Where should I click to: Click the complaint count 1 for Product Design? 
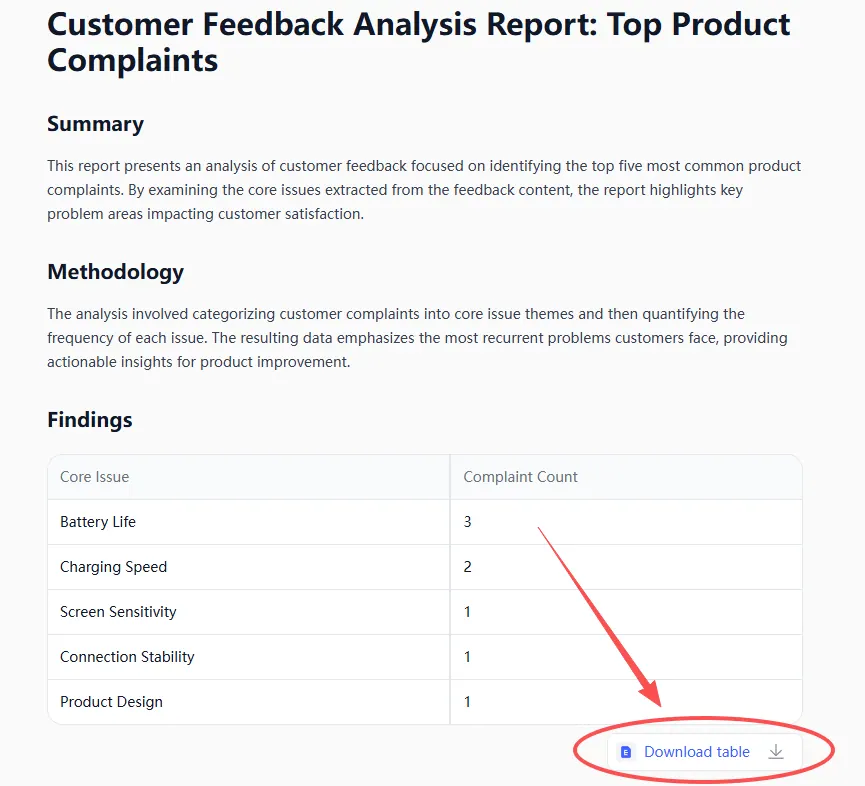click(467, 701)
